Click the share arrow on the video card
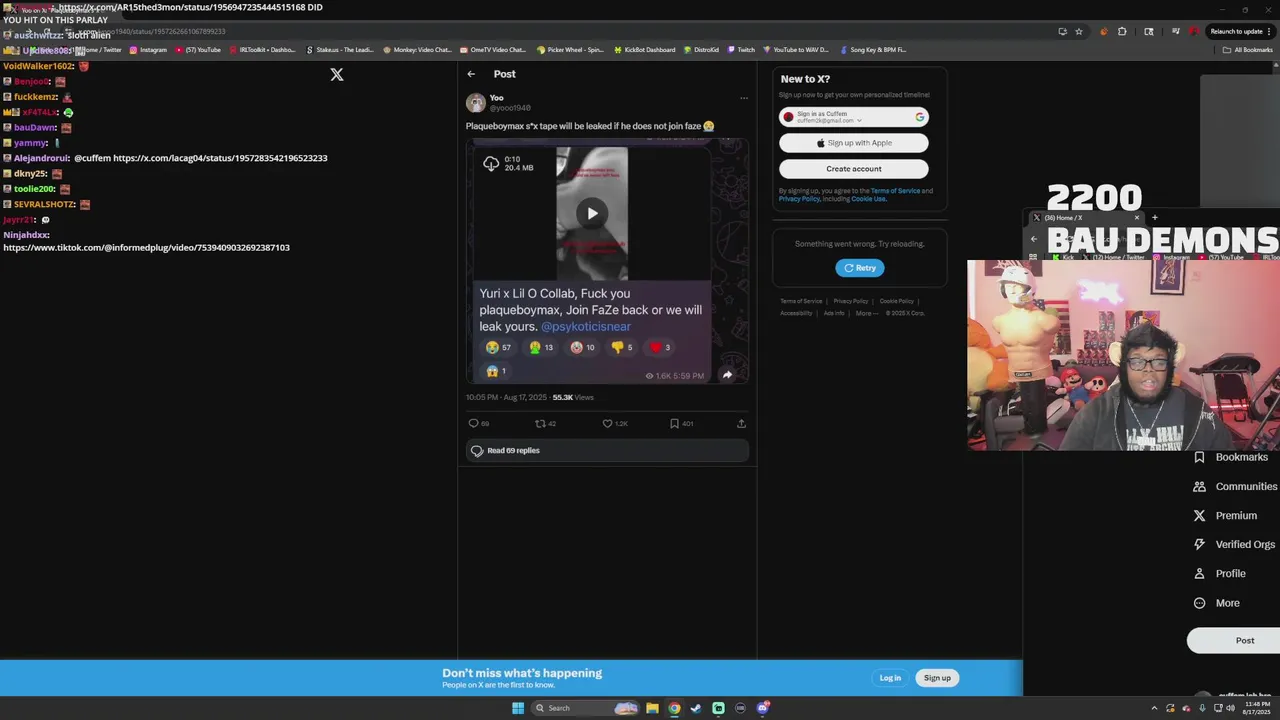Screen dimensions: 1280x720 tap(727, 375)
